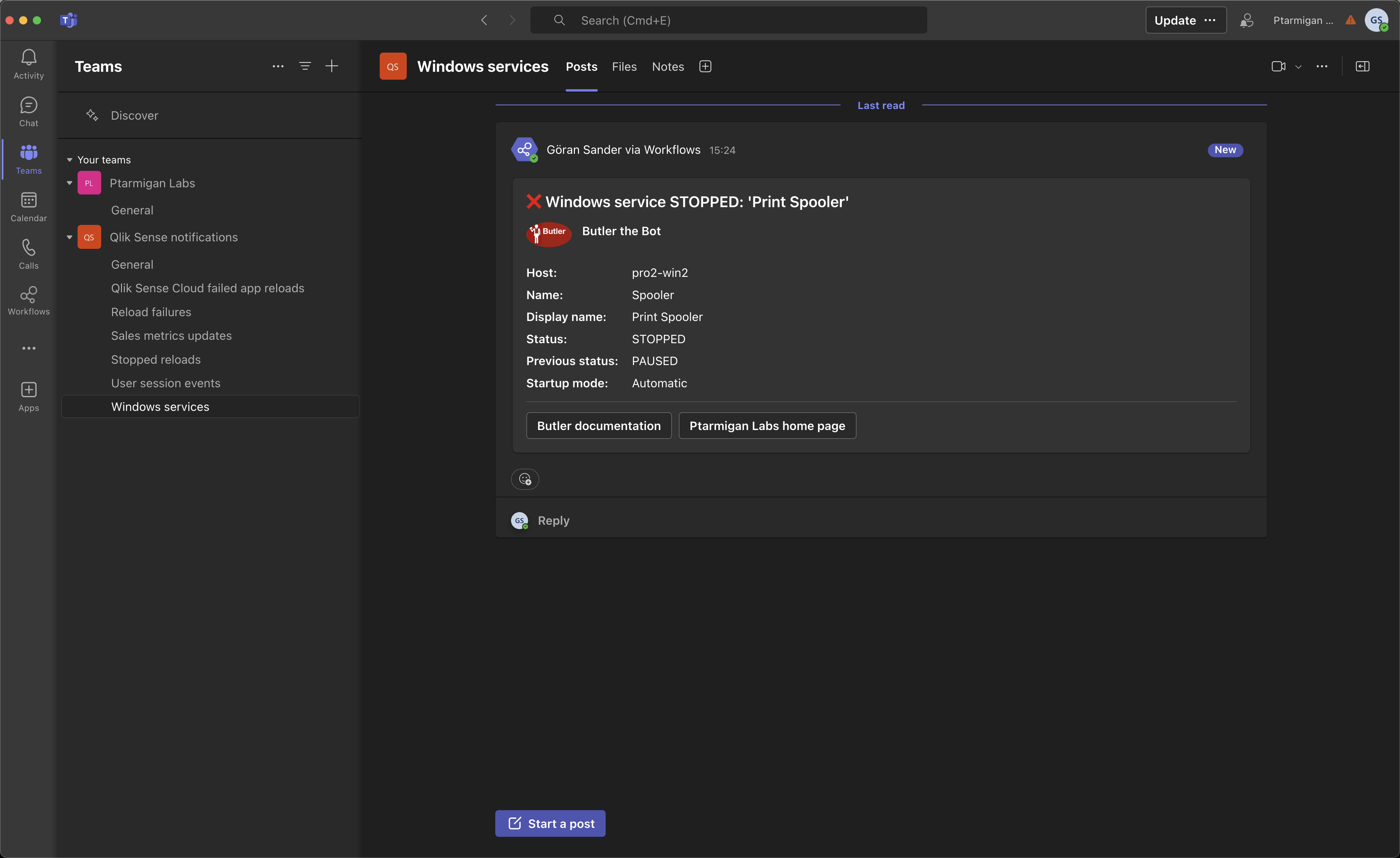Switch to the Posts tab
Image resolution: width=1400 pixels, height=858 pixels.
(x=581, y=66)
